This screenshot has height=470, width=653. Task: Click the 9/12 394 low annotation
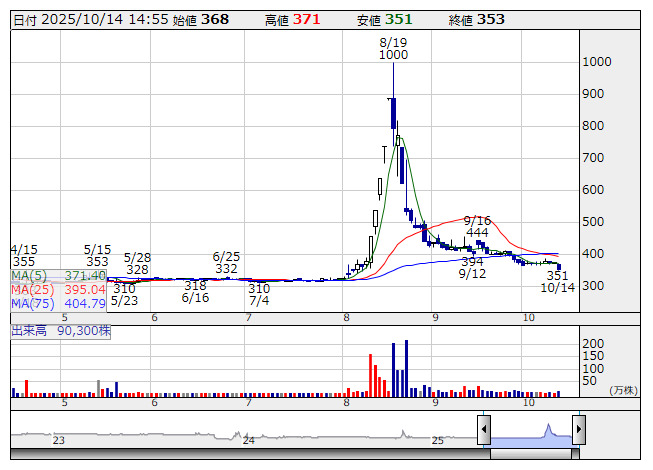tap(472, 267)
